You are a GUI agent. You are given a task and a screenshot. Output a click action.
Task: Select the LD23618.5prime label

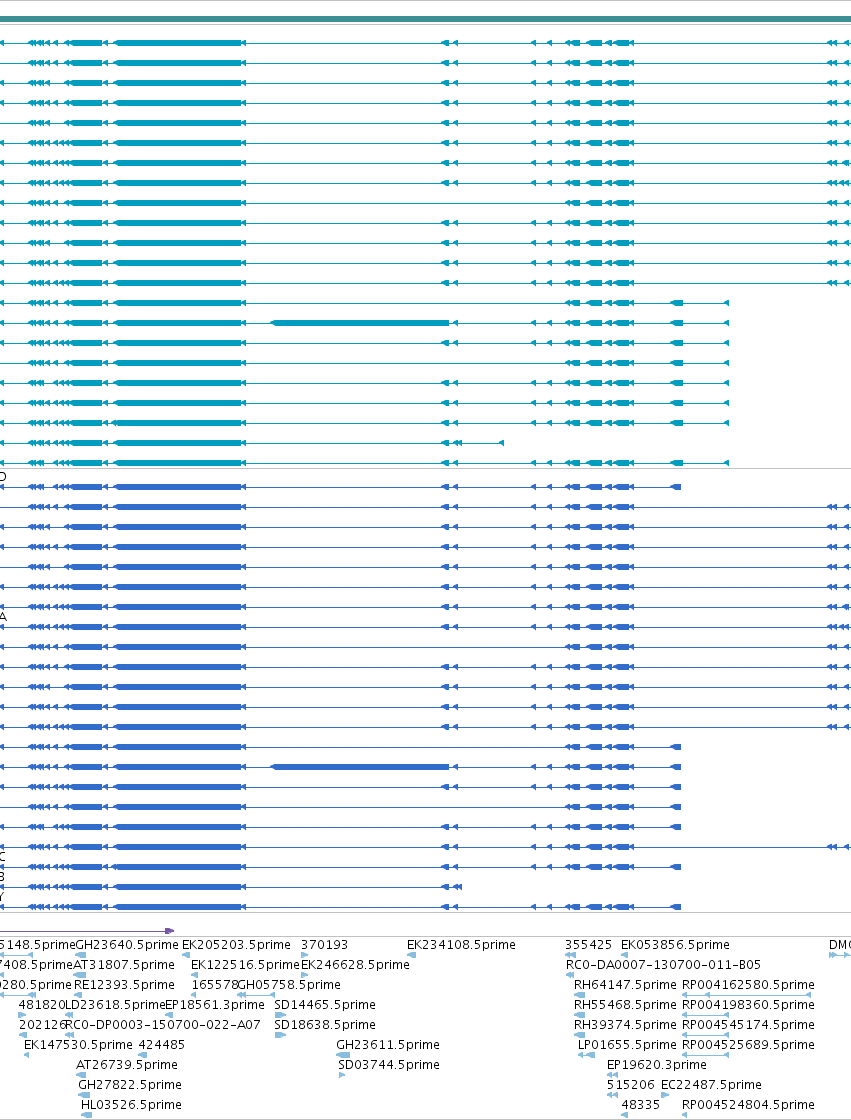(115, 1004)
